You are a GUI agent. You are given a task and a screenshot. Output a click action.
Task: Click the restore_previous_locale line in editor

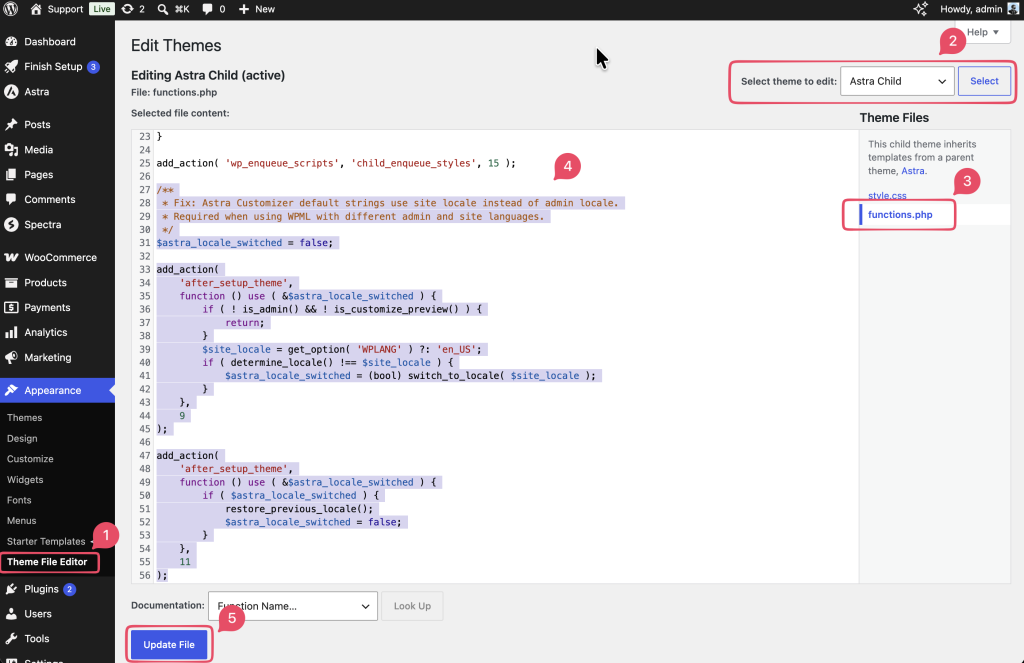299,509
